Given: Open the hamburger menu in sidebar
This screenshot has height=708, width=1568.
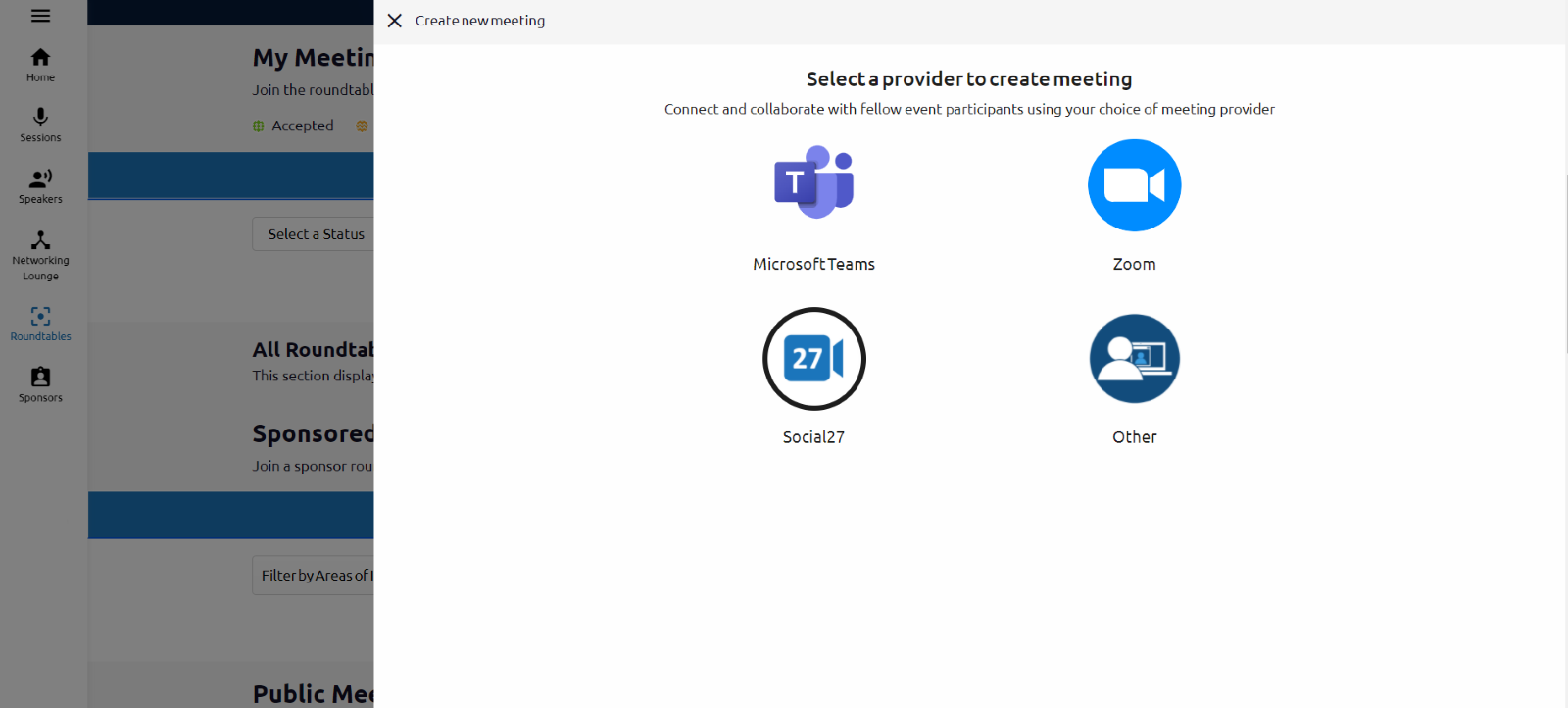Looking at the screenshot, I should click(40, 16).
